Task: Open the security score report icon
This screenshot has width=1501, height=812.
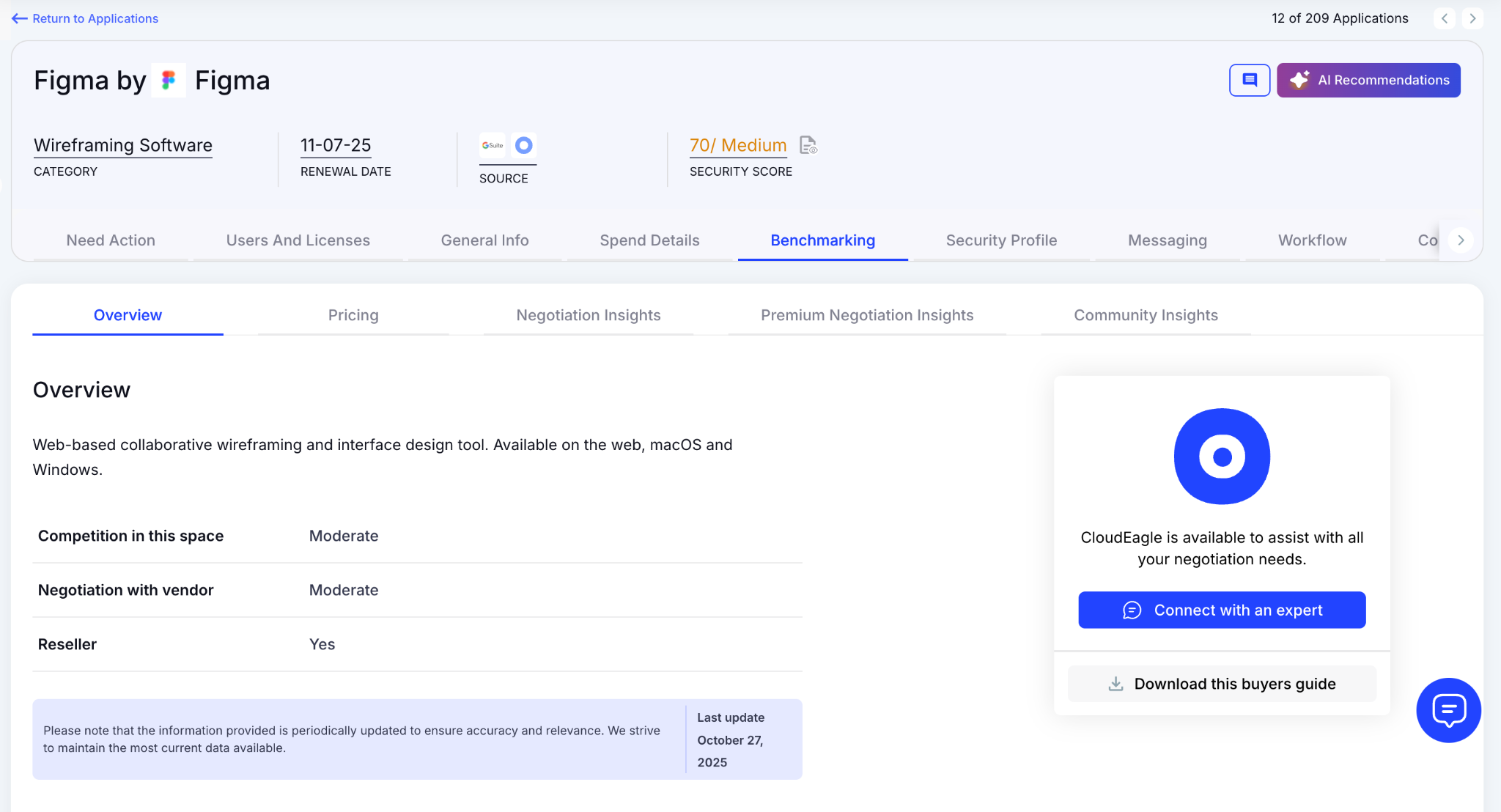Action: tap(808, 145)
